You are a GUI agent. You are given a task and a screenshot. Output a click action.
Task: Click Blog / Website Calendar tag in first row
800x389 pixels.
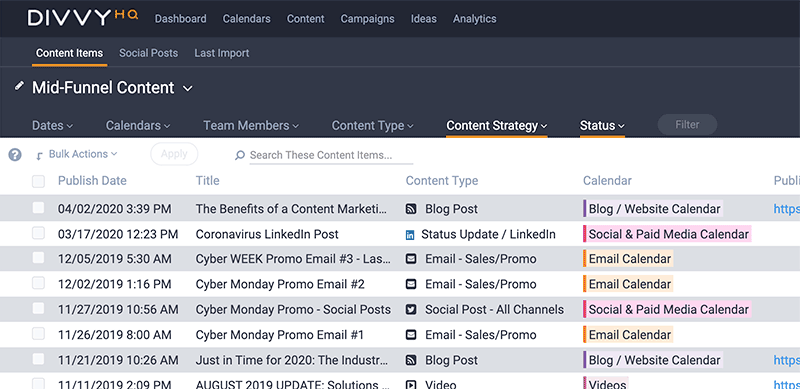click(653, 208)
